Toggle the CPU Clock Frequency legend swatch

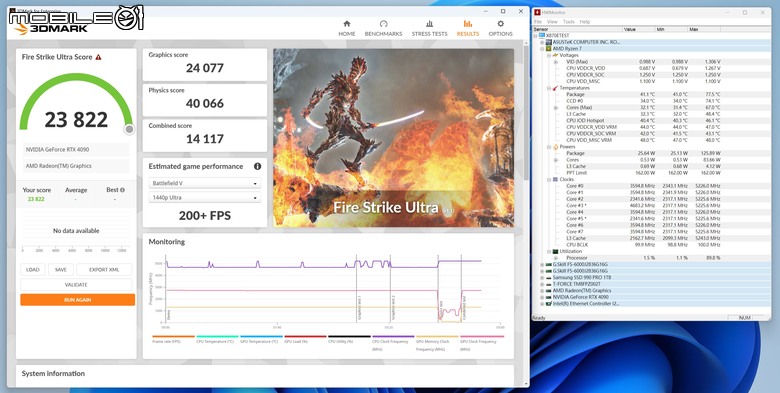click(393, 337)
